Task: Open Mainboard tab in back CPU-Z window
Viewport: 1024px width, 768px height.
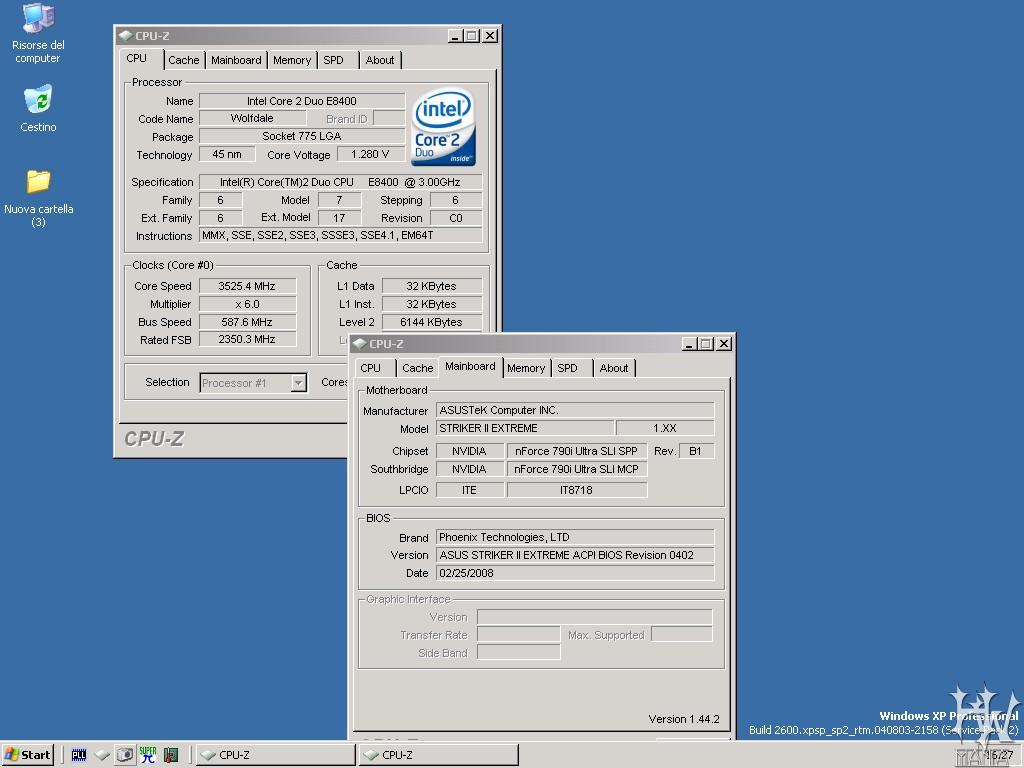Action: coord(236,60)
